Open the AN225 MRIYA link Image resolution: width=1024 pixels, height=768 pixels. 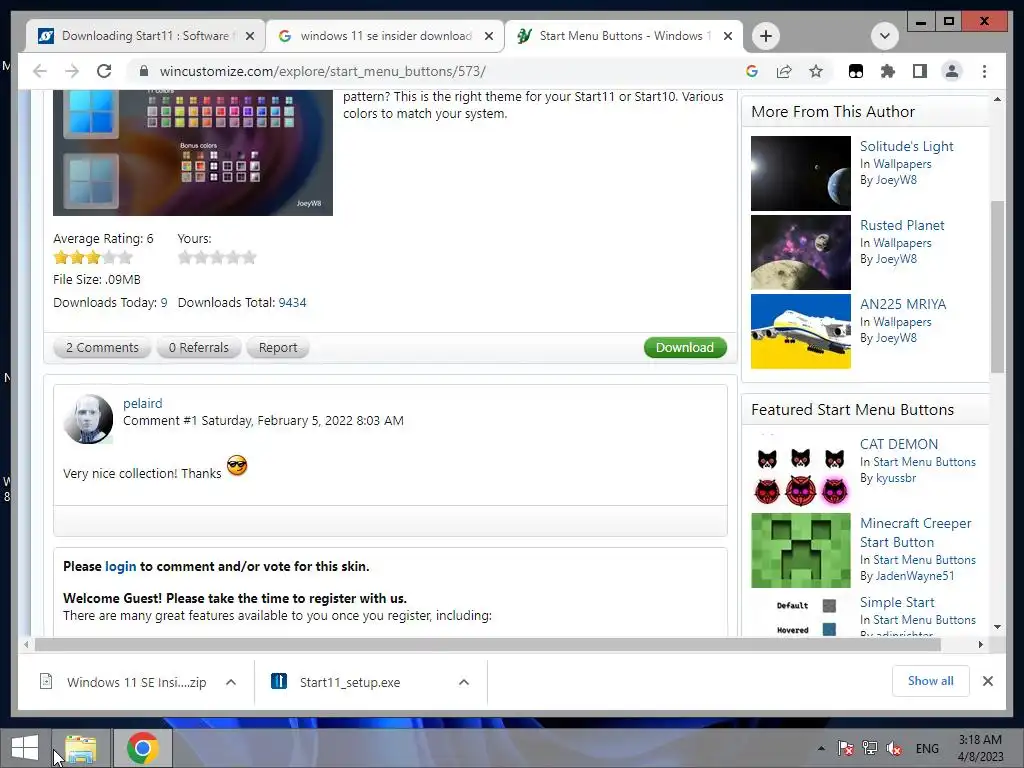tap(903, 304)
